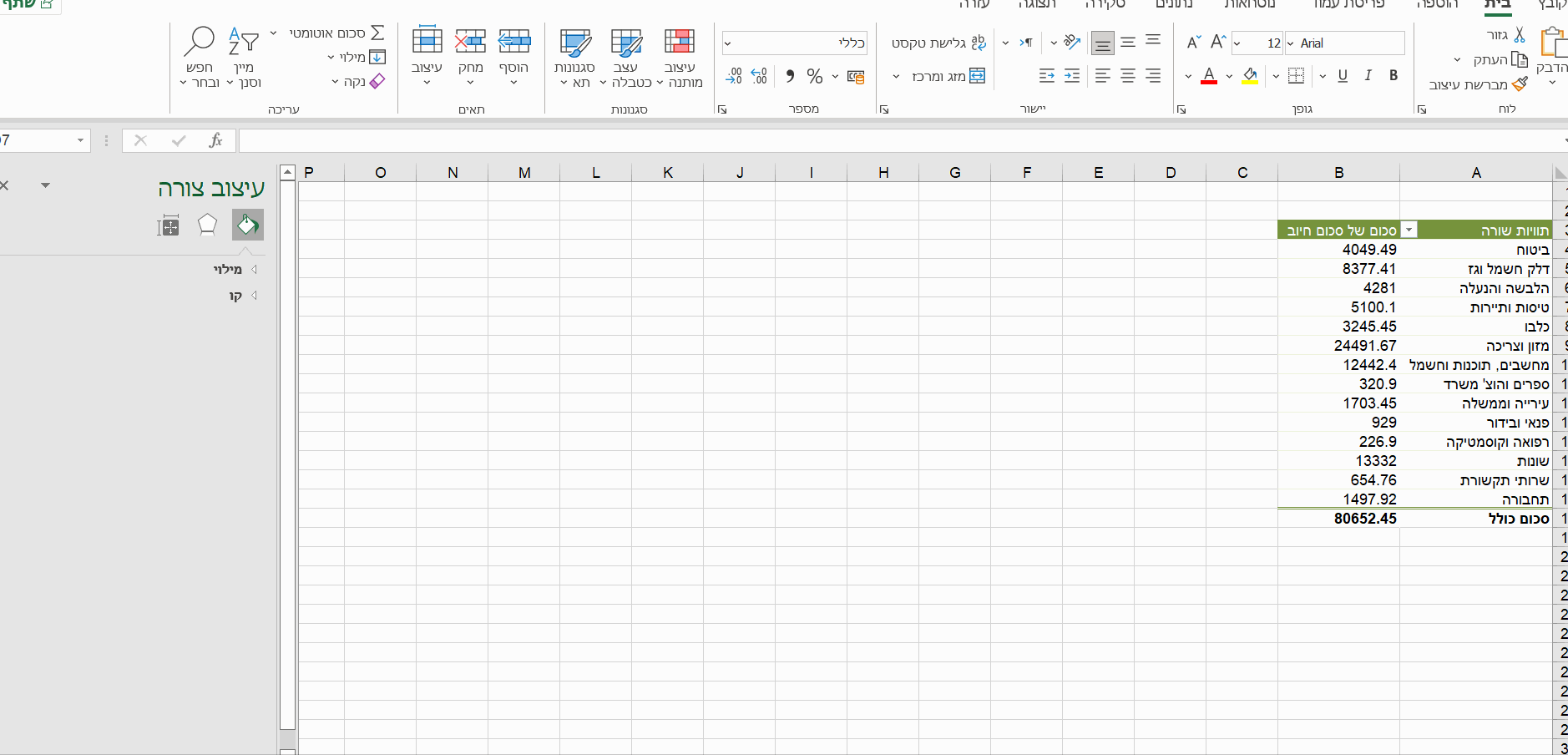This screenshot has height=755, width=1568.
Task: Decrease font size with the smaller A
Action: [1194, 42]
